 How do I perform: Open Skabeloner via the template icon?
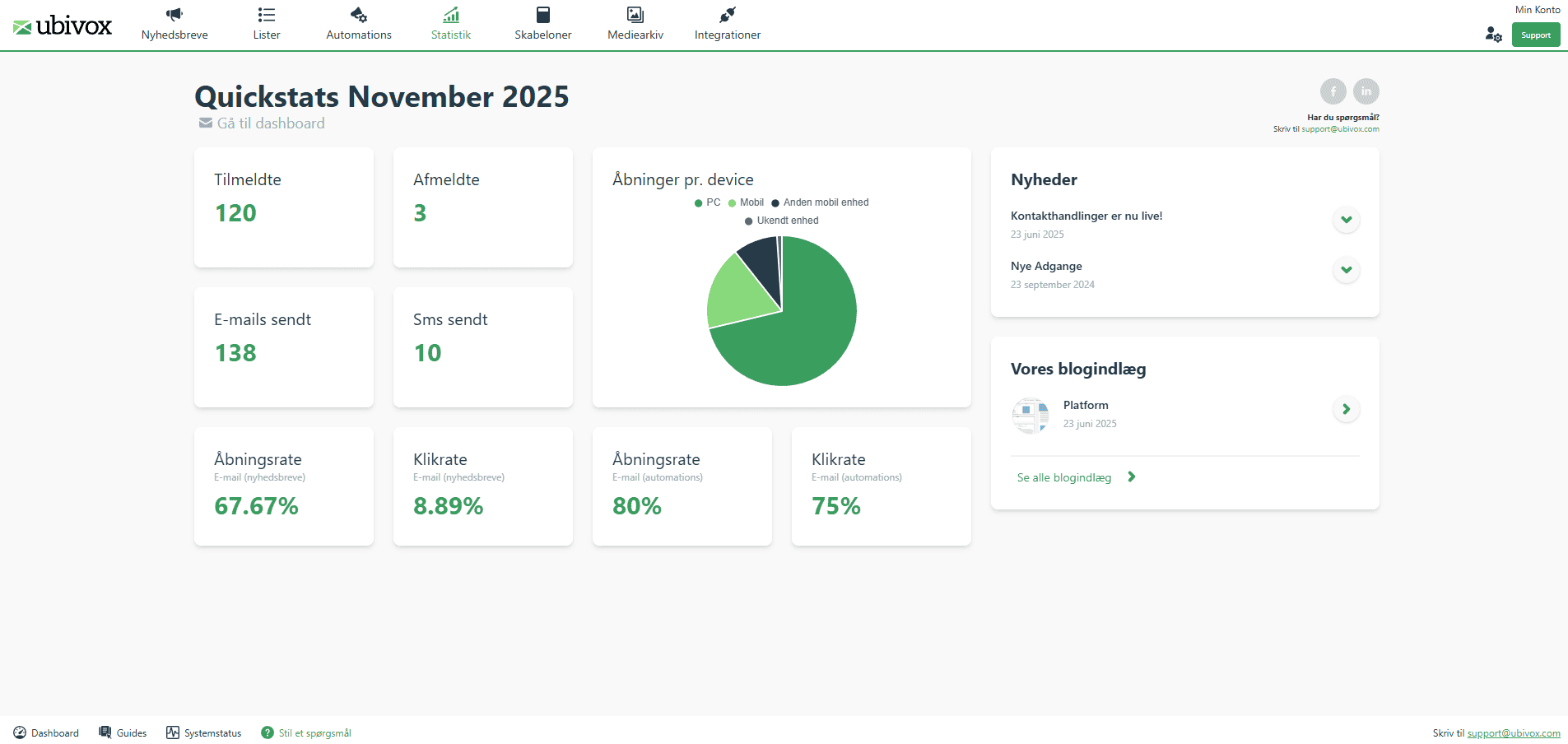[x=542, y=14]
